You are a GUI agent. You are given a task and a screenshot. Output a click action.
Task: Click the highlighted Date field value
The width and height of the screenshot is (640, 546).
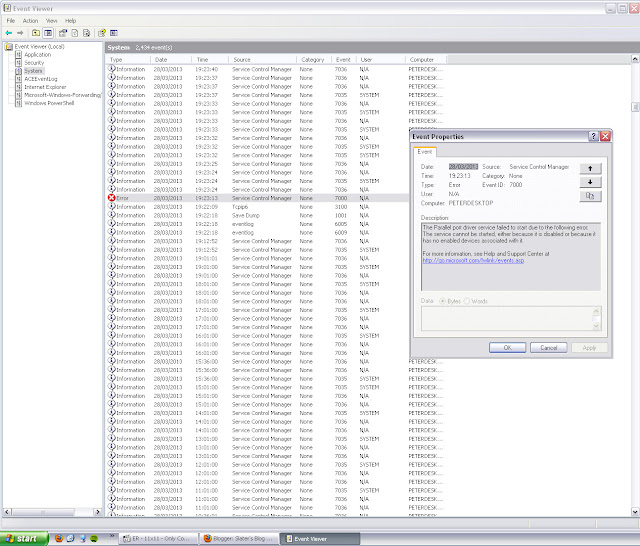[x=463, y=167]
